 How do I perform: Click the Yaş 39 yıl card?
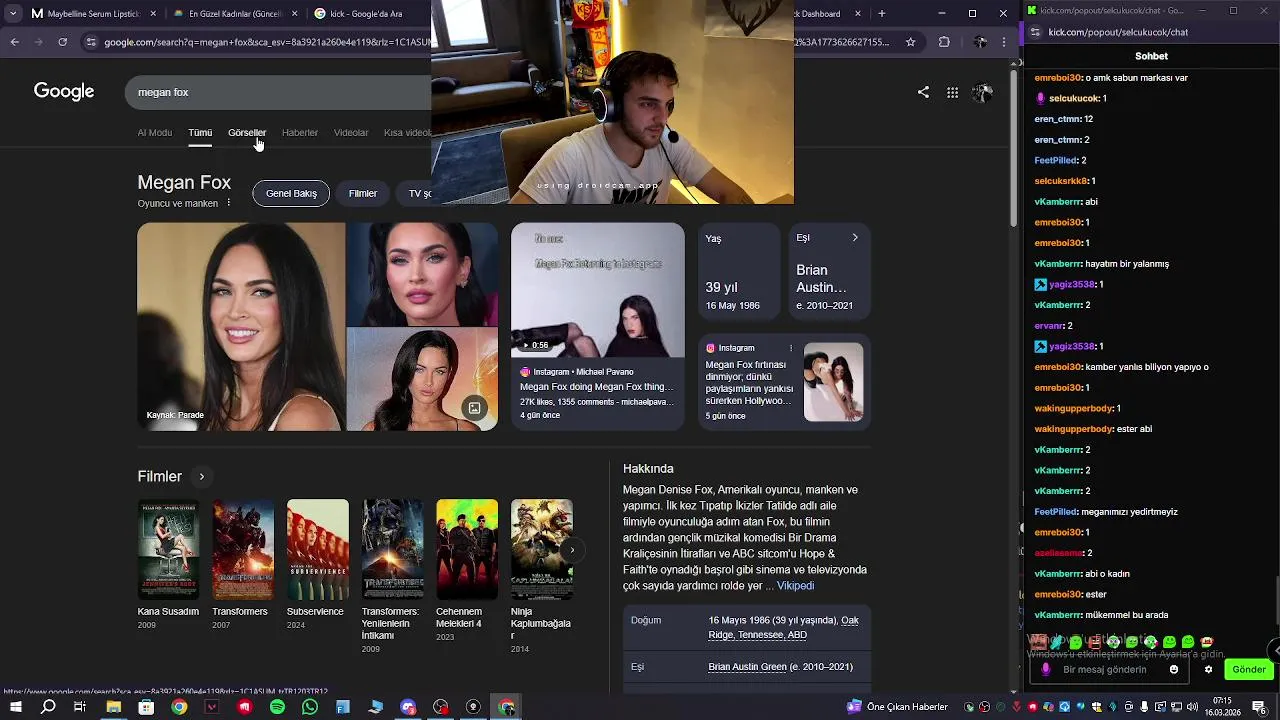[x=739, y=273]
